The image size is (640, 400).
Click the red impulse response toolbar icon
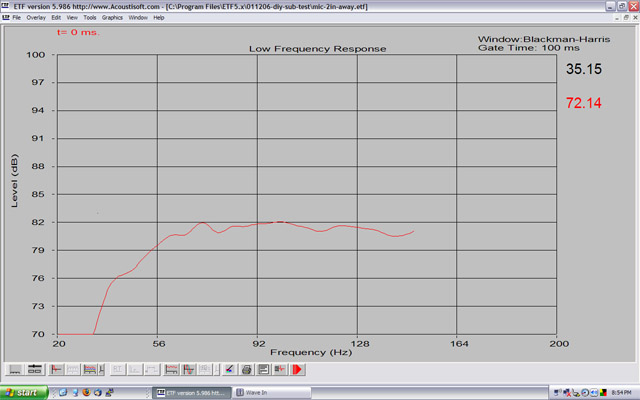coord(56,369)
